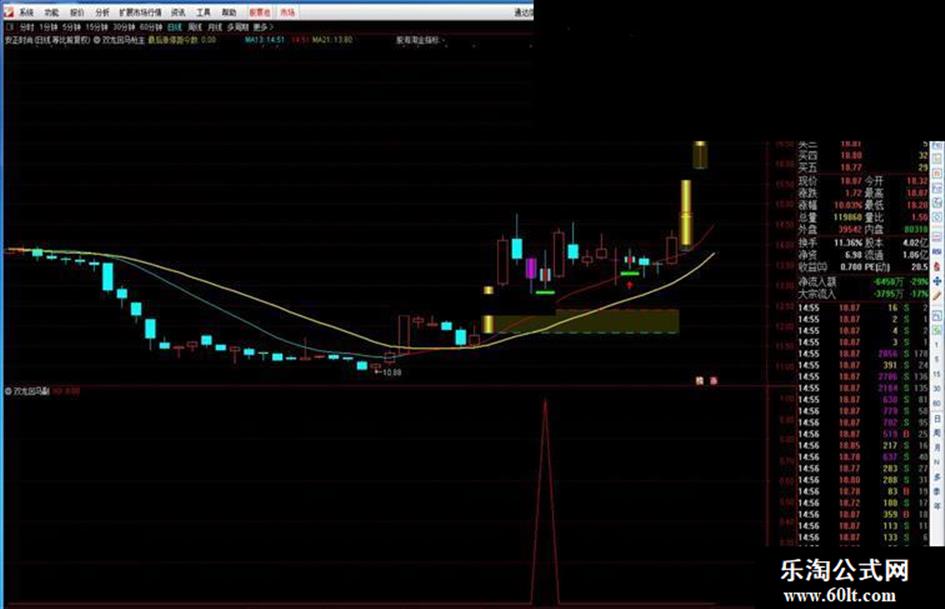The width and height of the screenshot is (945, 609).
Task: Click the circle icon before 双龙回马枪主
Action: click(96, 40)
